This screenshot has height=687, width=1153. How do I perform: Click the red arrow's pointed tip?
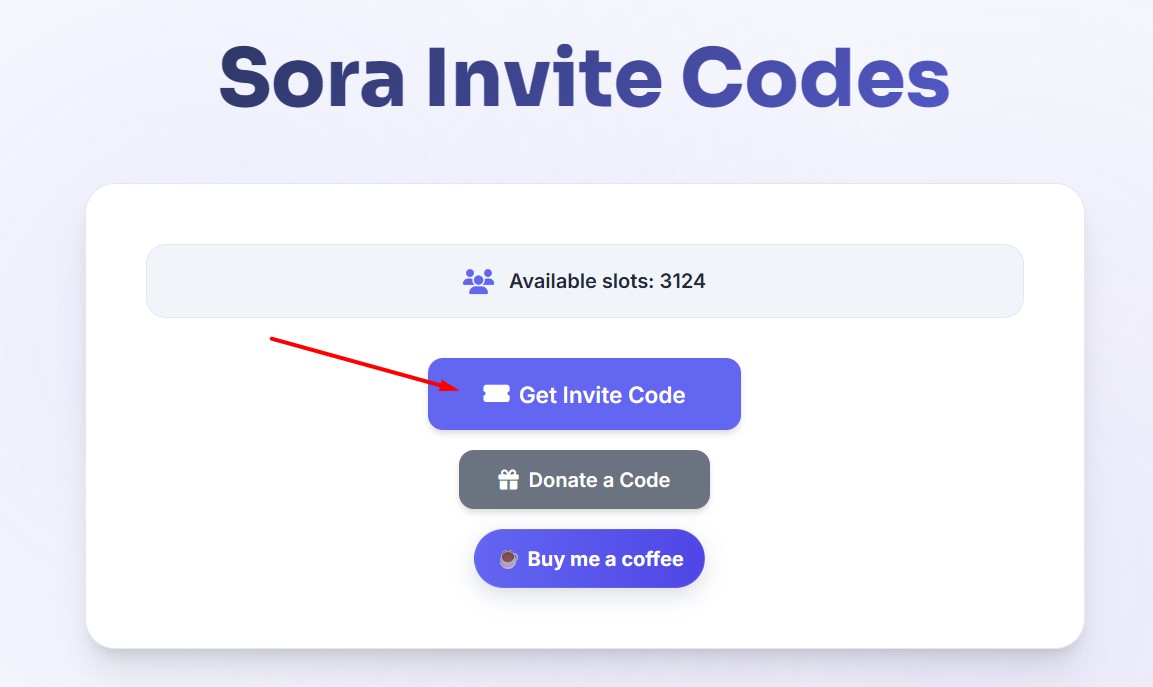coord(459,388)
